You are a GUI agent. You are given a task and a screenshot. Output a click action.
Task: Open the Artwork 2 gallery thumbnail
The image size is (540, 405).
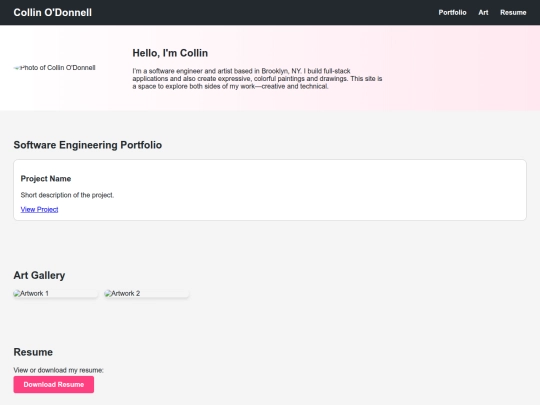[x=147, y=293]
